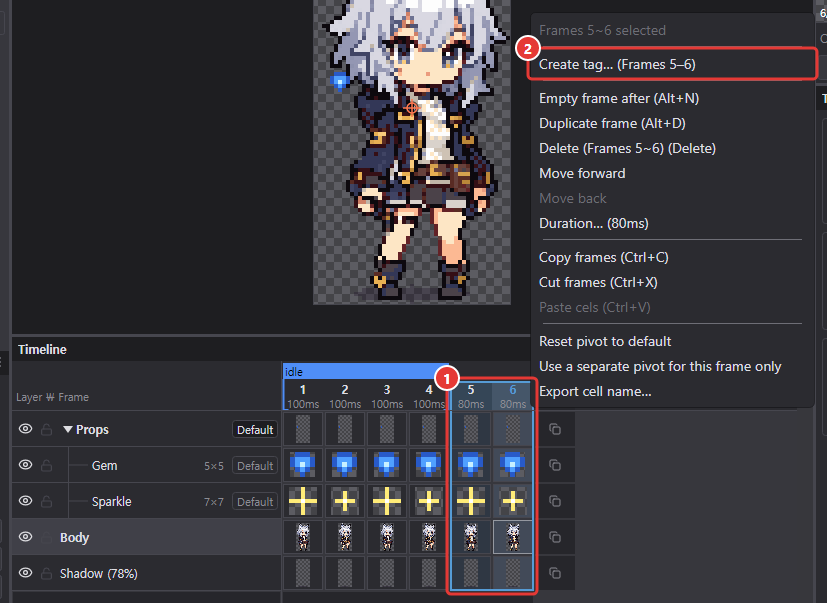Lock the Shadow layer
Image resolution: width=827 pixels, height=603 pixels.
[46, 573]
